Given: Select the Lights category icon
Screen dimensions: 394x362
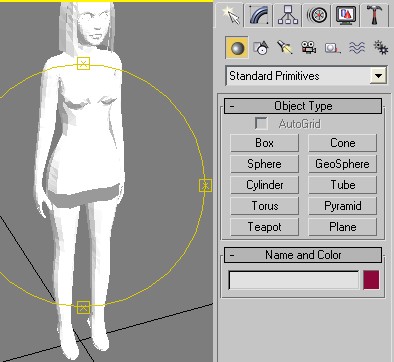Looking at the screenshot, I should [x=284, y=48].
